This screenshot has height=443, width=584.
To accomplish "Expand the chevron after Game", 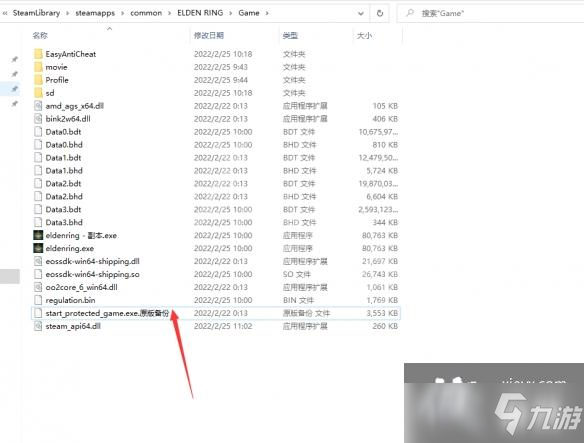I will (x=267, y=13).
